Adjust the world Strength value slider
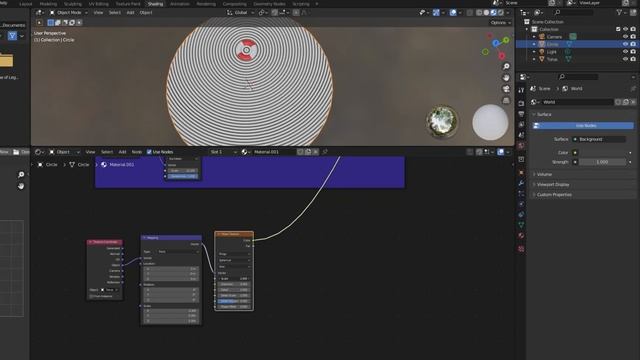The height and width of the screenshot is (360, 640). (x=602, y=162)
